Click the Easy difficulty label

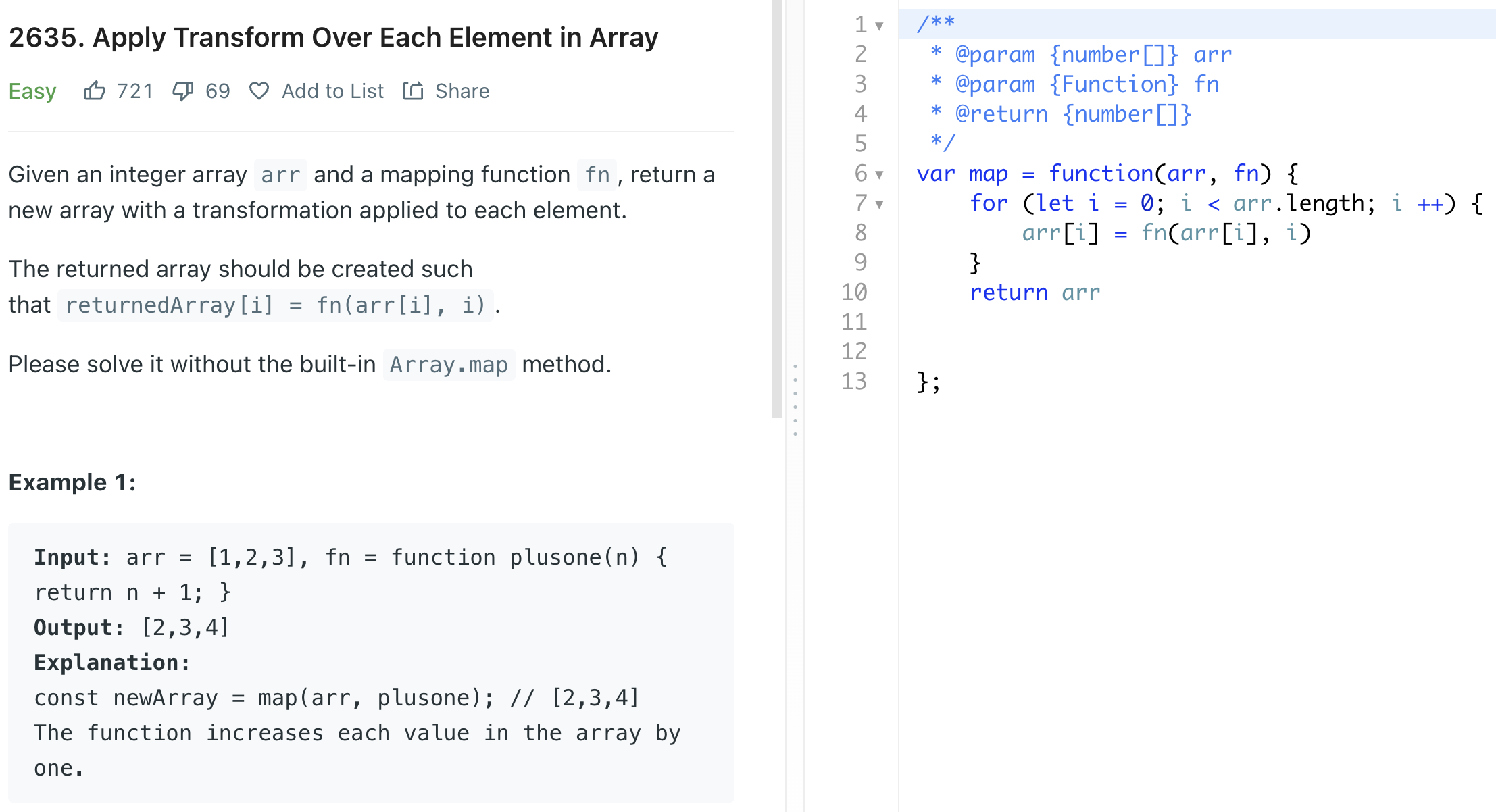click(32, 91)
